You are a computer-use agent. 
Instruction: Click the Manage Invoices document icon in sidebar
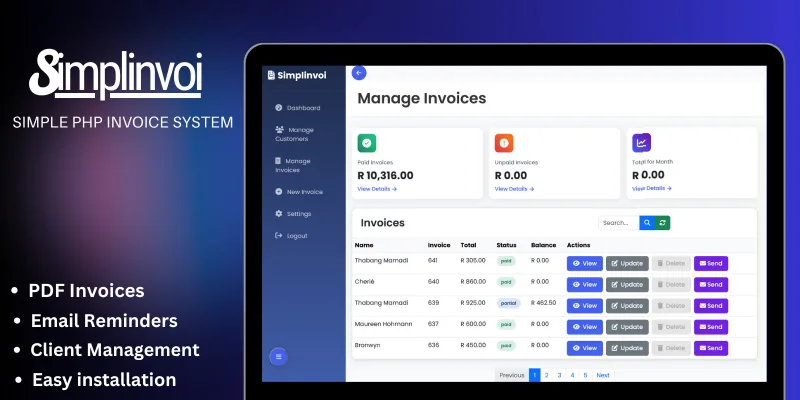click(x=278, y=161)
